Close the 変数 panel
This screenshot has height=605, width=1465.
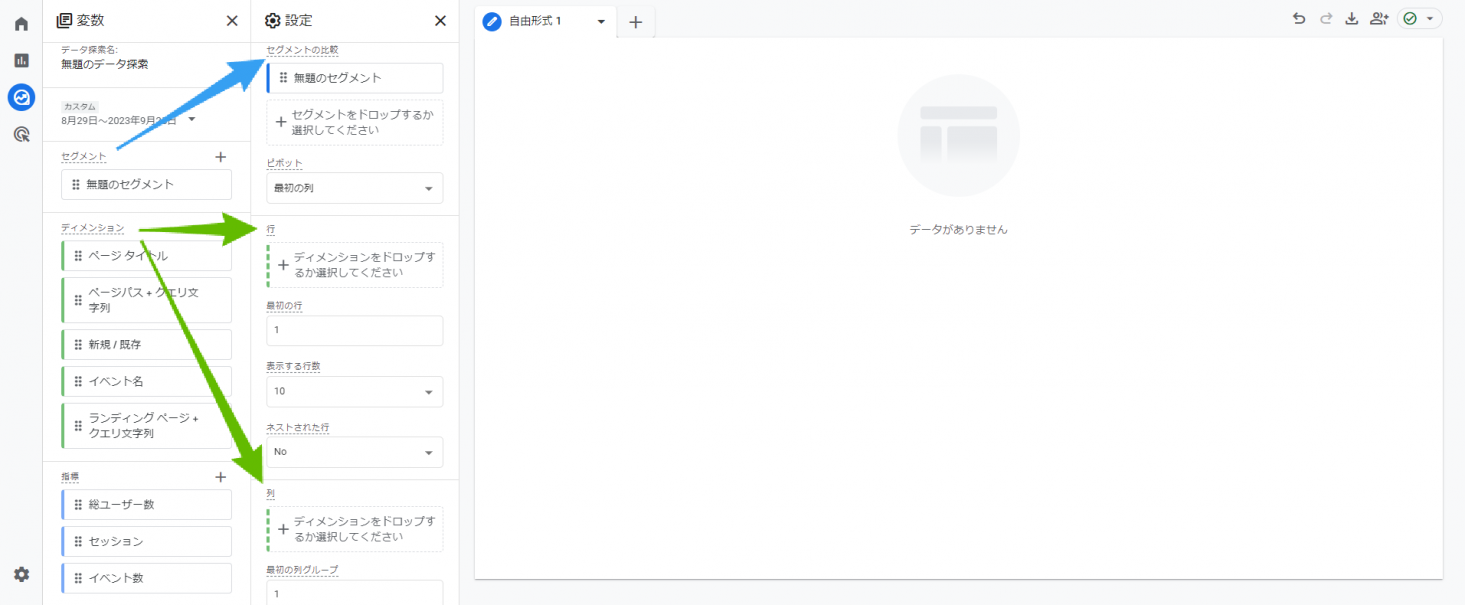pos(232,20)
